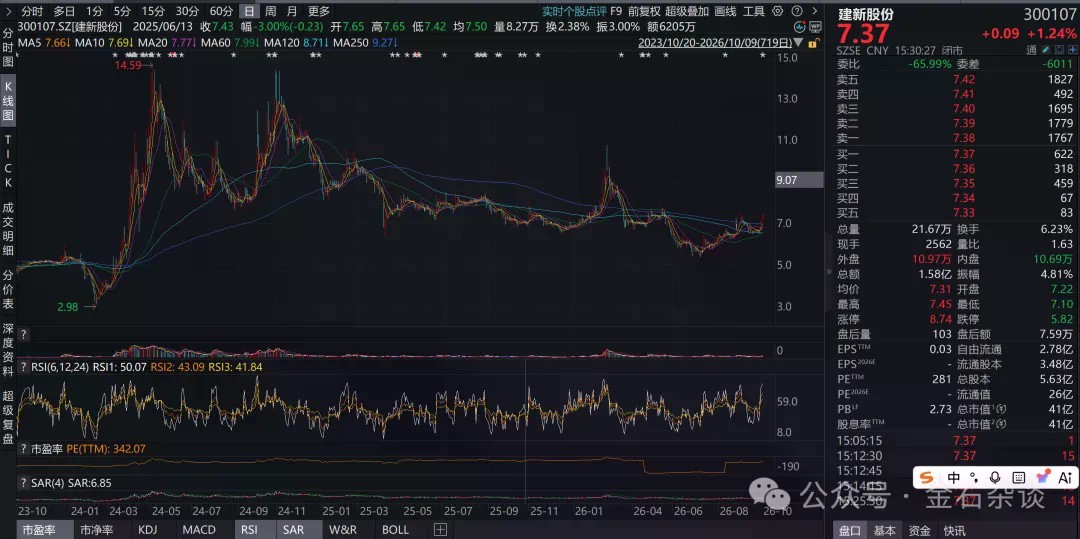Screen dimensions: 1080x539
Task: Open 超级叠加 overlay menu
Action: 687,11
